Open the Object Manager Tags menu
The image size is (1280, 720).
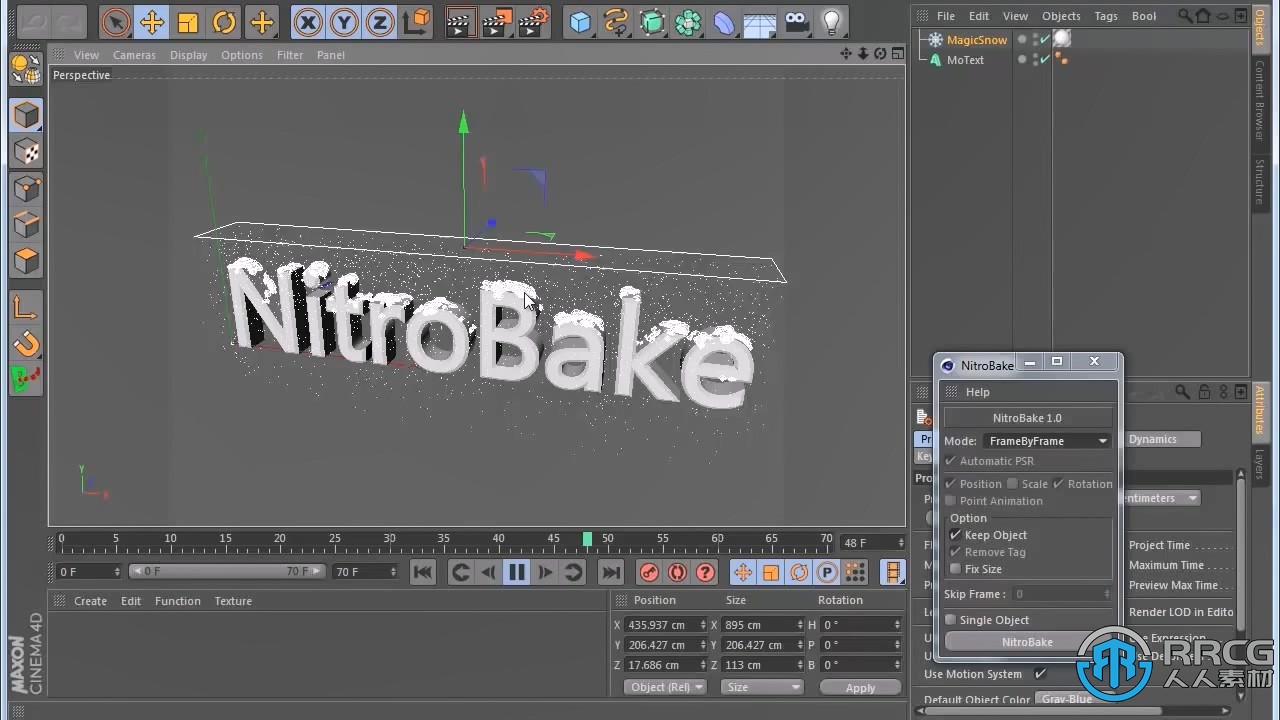coord(1106,16)
